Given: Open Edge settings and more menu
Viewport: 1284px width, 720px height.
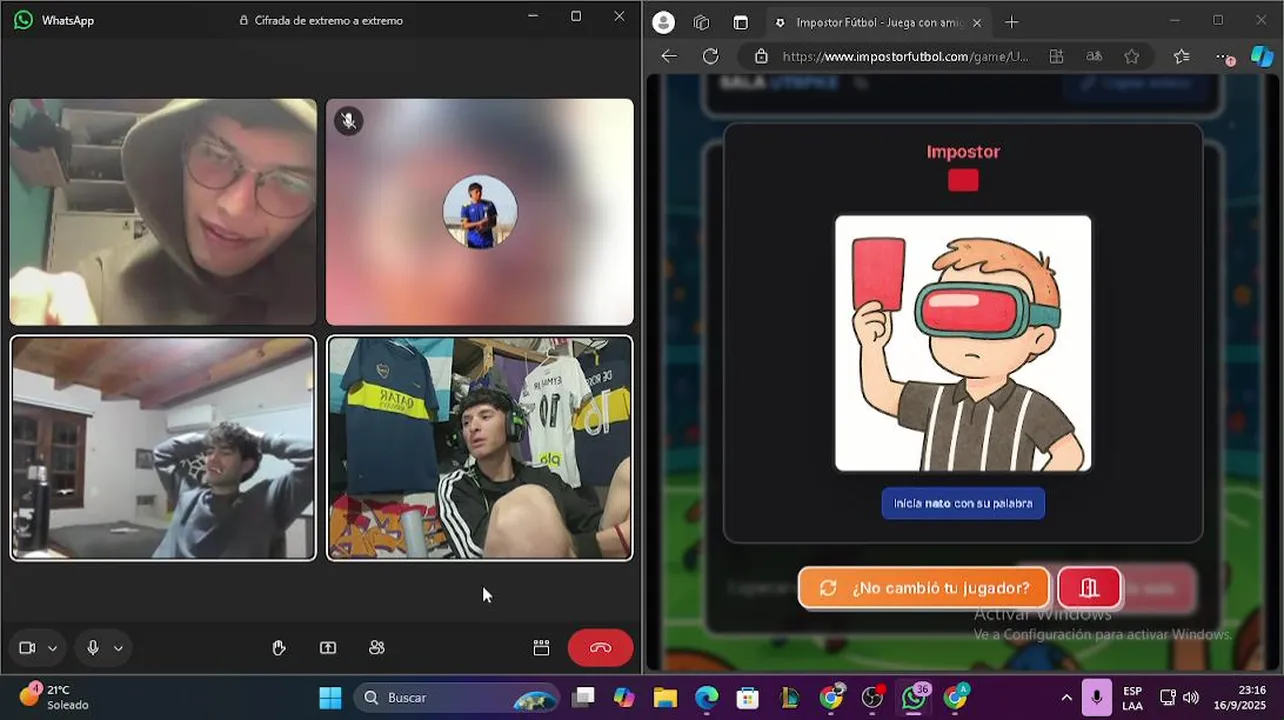Looking at the screenshot, I should (1224, 56).
